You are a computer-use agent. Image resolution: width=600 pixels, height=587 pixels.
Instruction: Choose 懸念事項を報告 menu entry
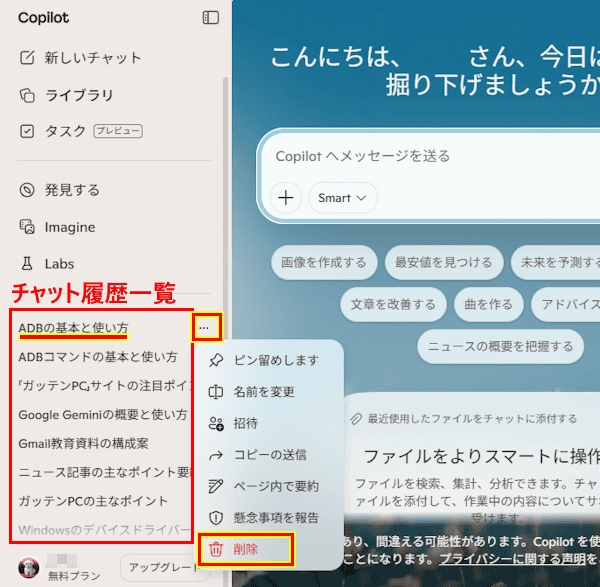(269, 518)
